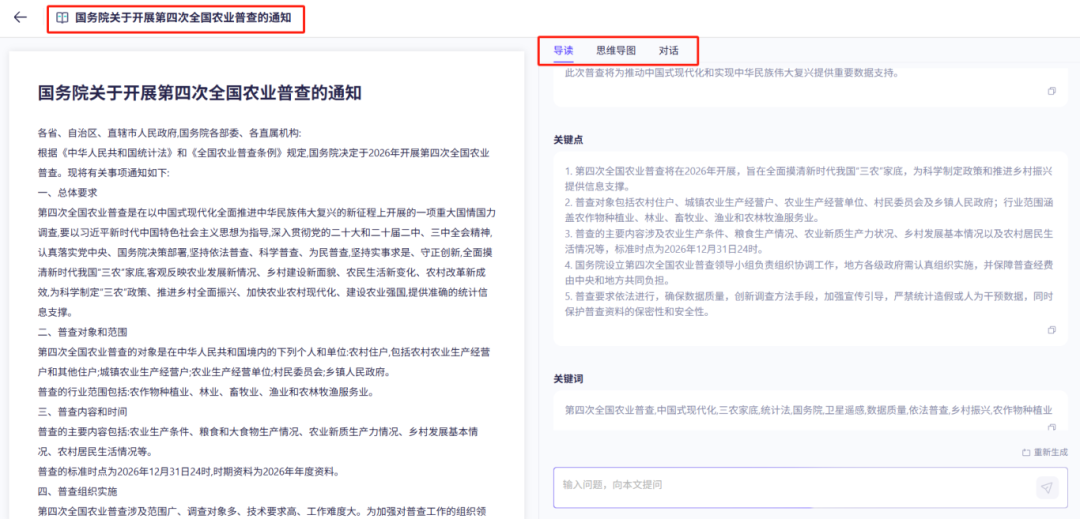The height and width of the screenshot is (519, 1080).
Task: Switch to the 导读 tab
Action: point(563,51)
